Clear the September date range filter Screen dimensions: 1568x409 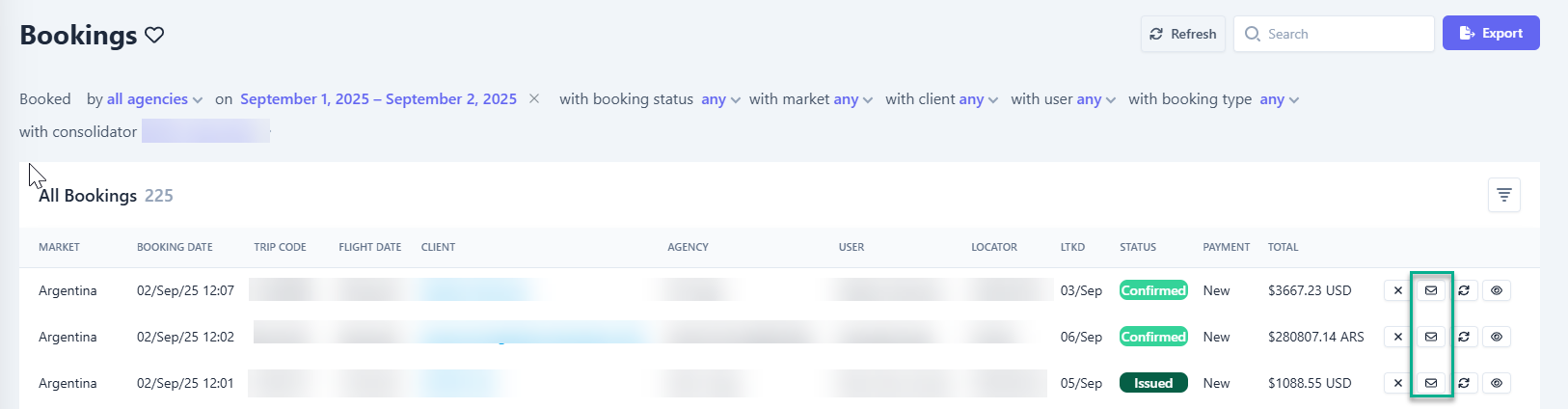(534, 98)
